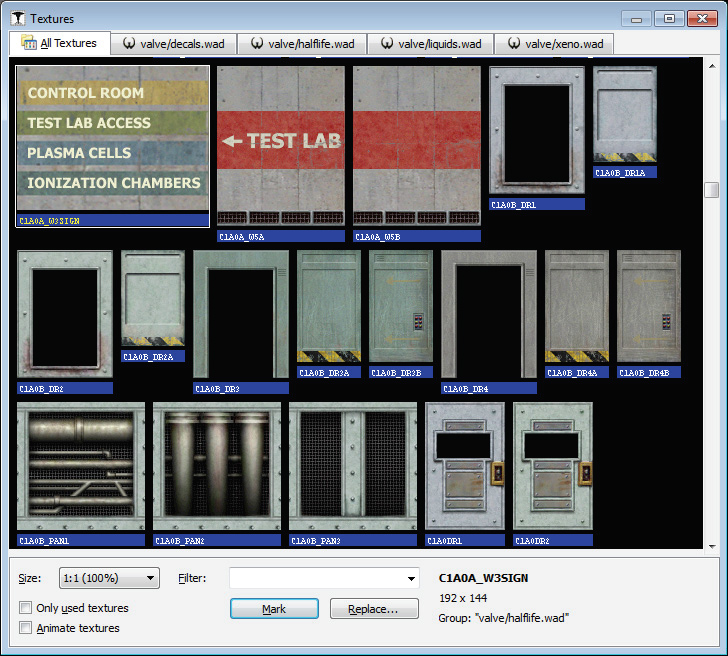Click the C1A0B_DR1 label text
728x656 pixels.
[x=514, y=205]
